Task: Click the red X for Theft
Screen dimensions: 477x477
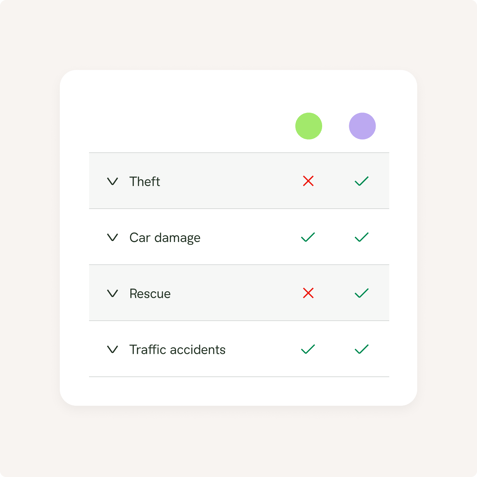Action: (308, 181)
